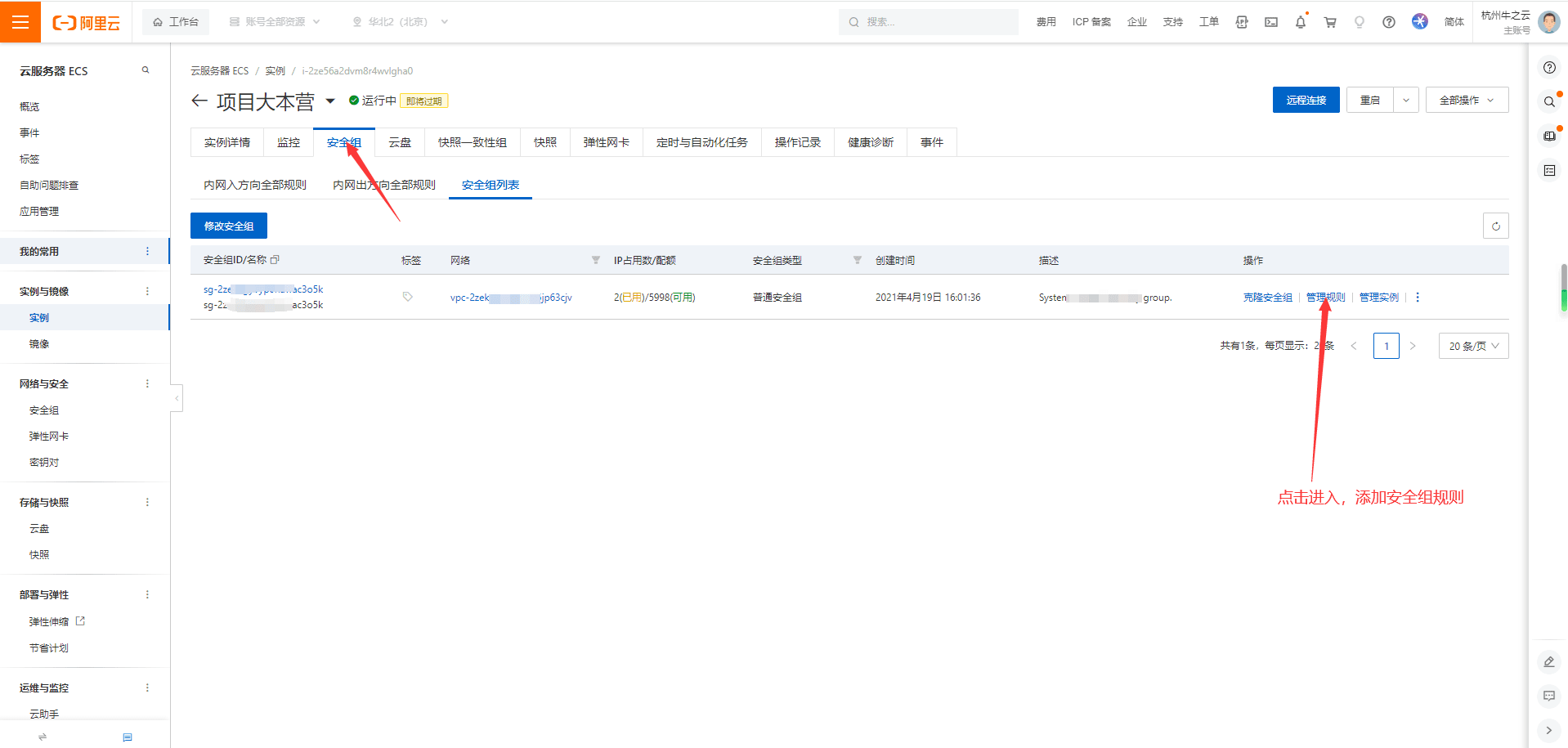The image size is (1568, 748).
Task: Click the 修改安全组 button
Action: pyautogui.click(x=229, y=226)
